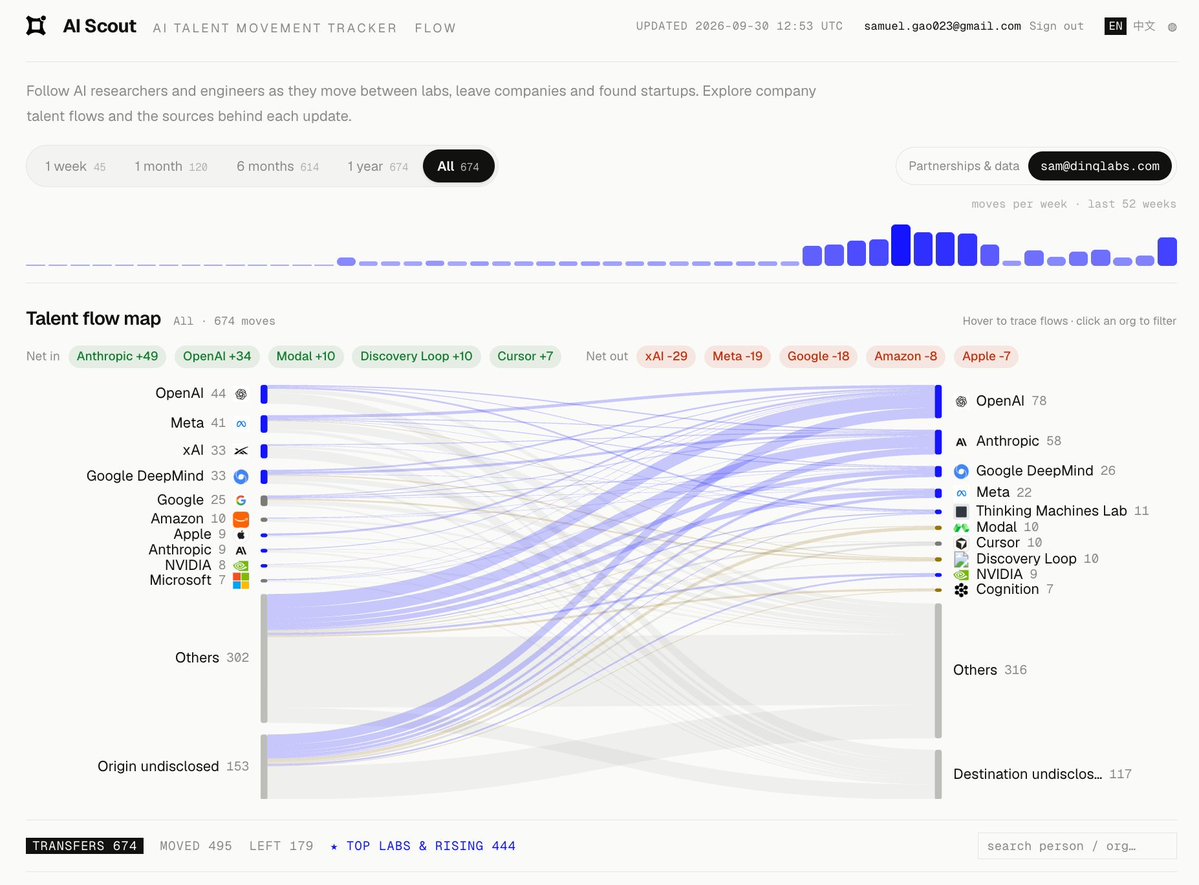Viewport: 1199px width, 885px height.
Task: Click the Apple -7 net-out chip
Action: pos(986,356)
